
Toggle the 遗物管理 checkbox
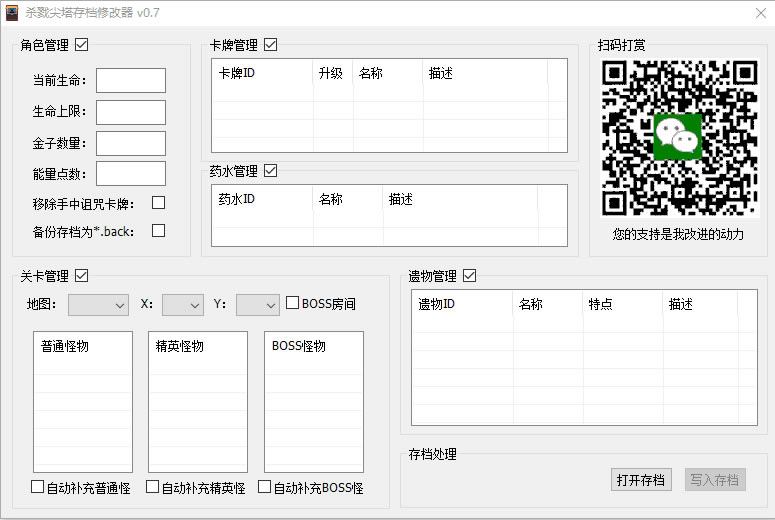coord(469,276)
